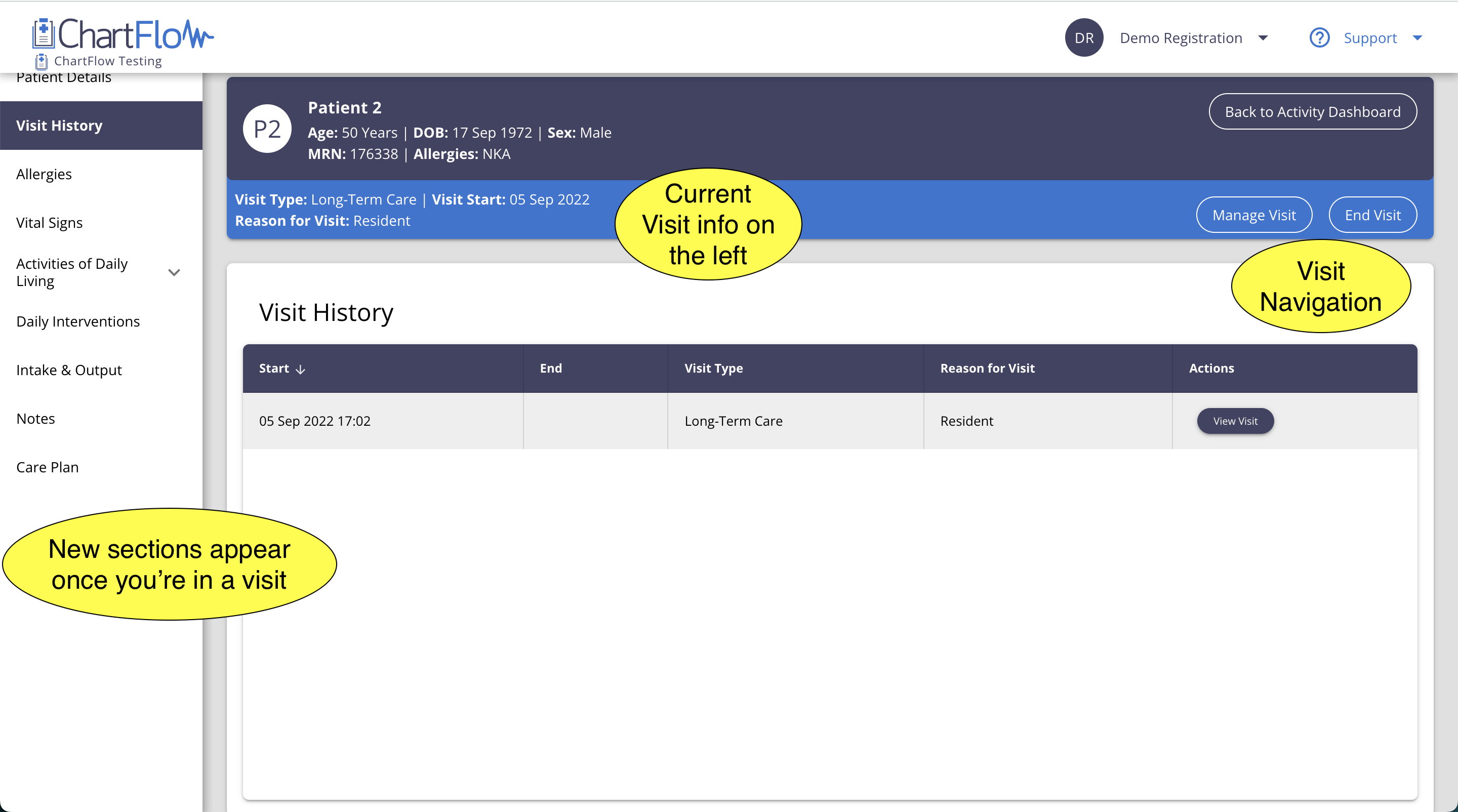Click the small ChartFlow Testing clipboard icon
The width and height of the screenshot is (1458, 812).
(42, 61)
